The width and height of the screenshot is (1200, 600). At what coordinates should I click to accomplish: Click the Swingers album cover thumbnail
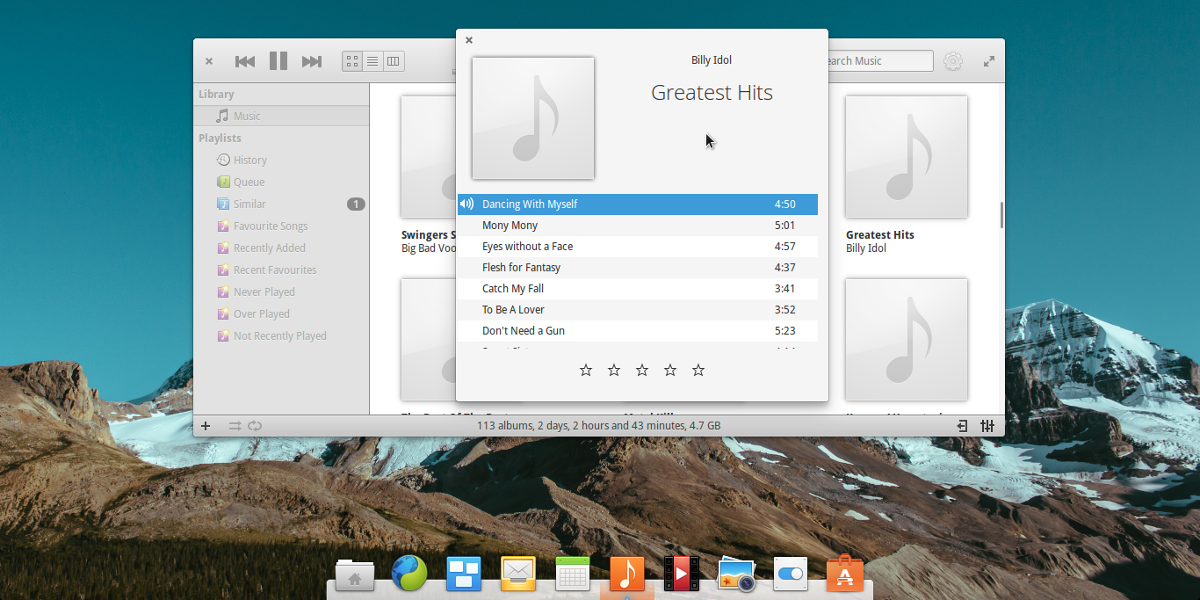pyautogui.click(x=428, y=157)
